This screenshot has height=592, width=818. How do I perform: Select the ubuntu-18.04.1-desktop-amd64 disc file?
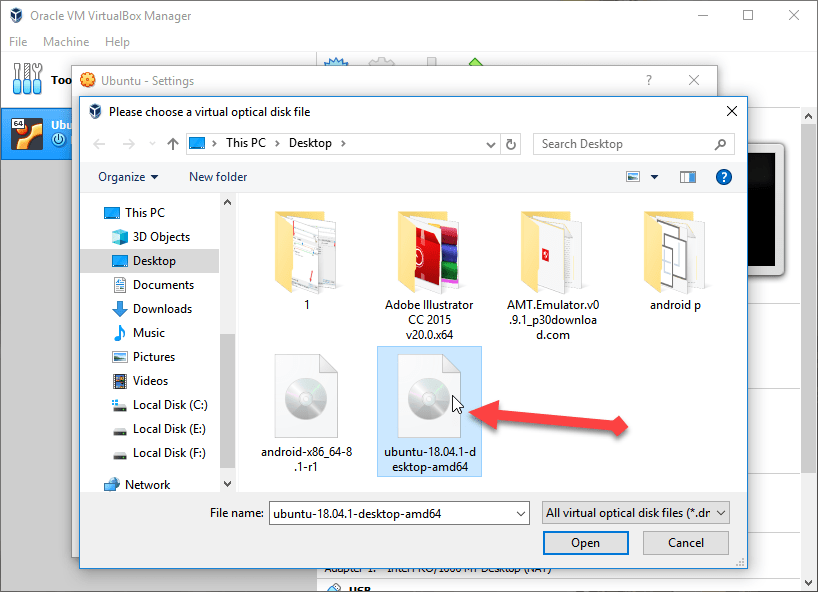(x=429, y=410)
